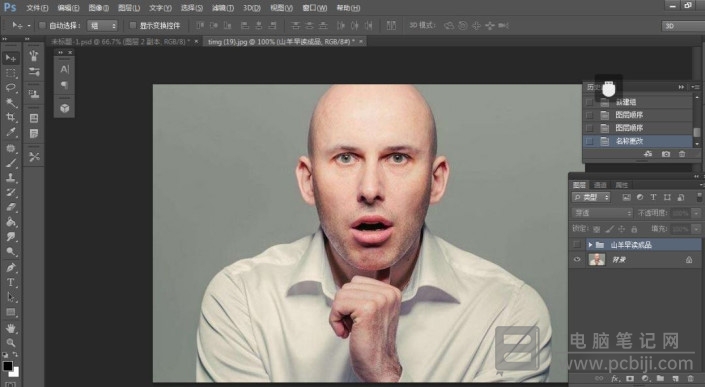705x387 pixels.
Task: Select the Brush tool
Action: point(10,163)
